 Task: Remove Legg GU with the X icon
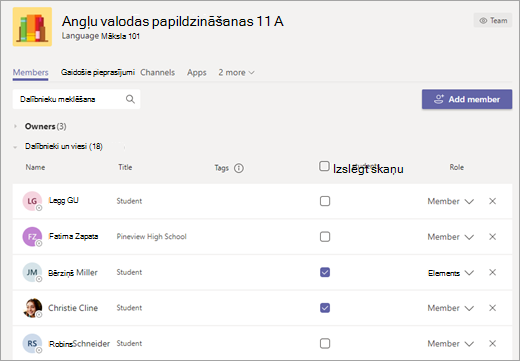click(x=492, y=201)
